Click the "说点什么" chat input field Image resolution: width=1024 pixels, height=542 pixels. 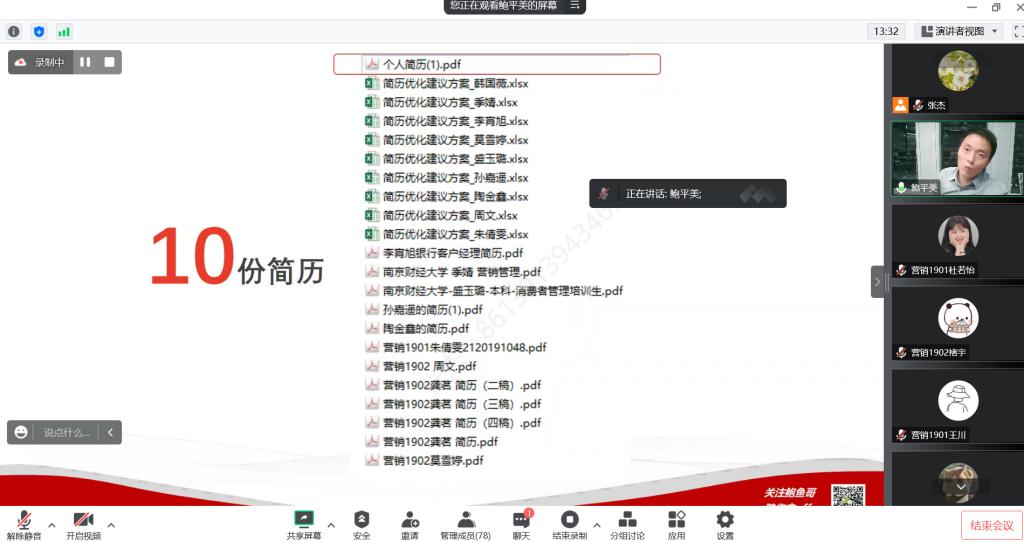[66, 432]
